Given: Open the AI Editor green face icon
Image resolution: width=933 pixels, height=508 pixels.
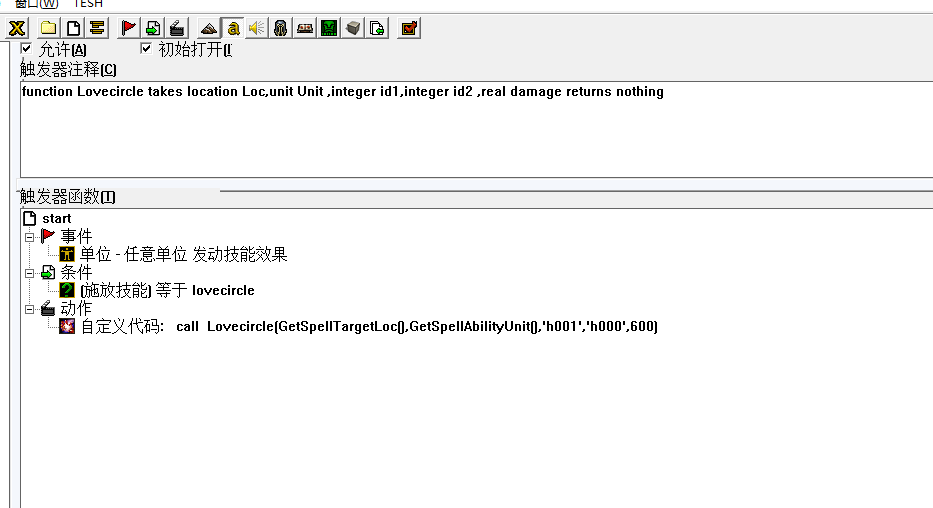Looking at the screenshot, I should coord(329,28).
